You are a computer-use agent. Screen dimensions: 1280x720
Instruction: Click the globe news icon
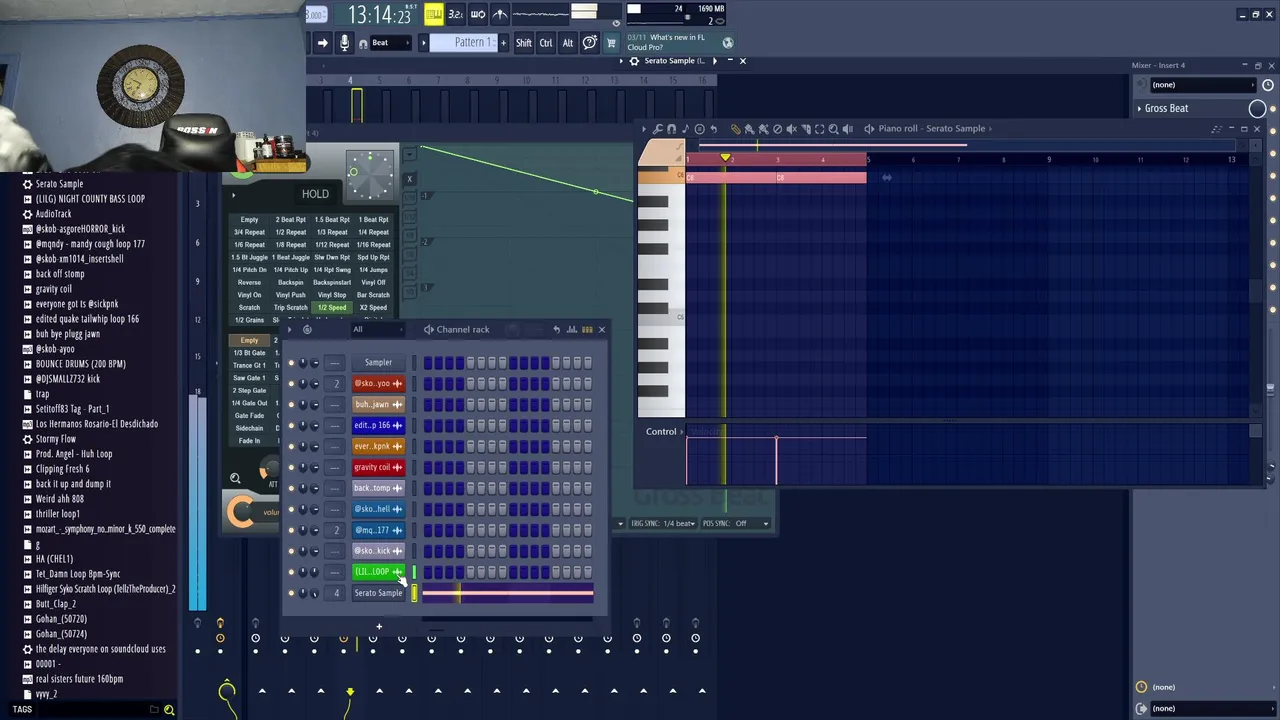728,42
